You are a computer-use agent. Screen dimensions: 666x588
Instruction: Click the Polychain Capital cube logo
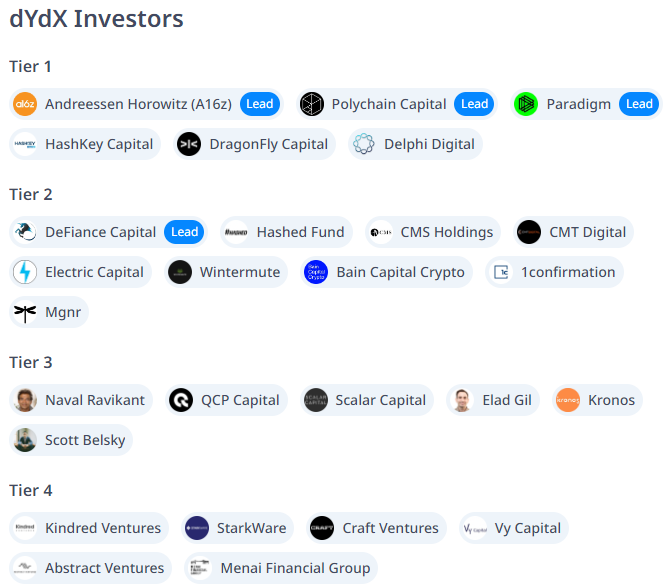(312, 104)
